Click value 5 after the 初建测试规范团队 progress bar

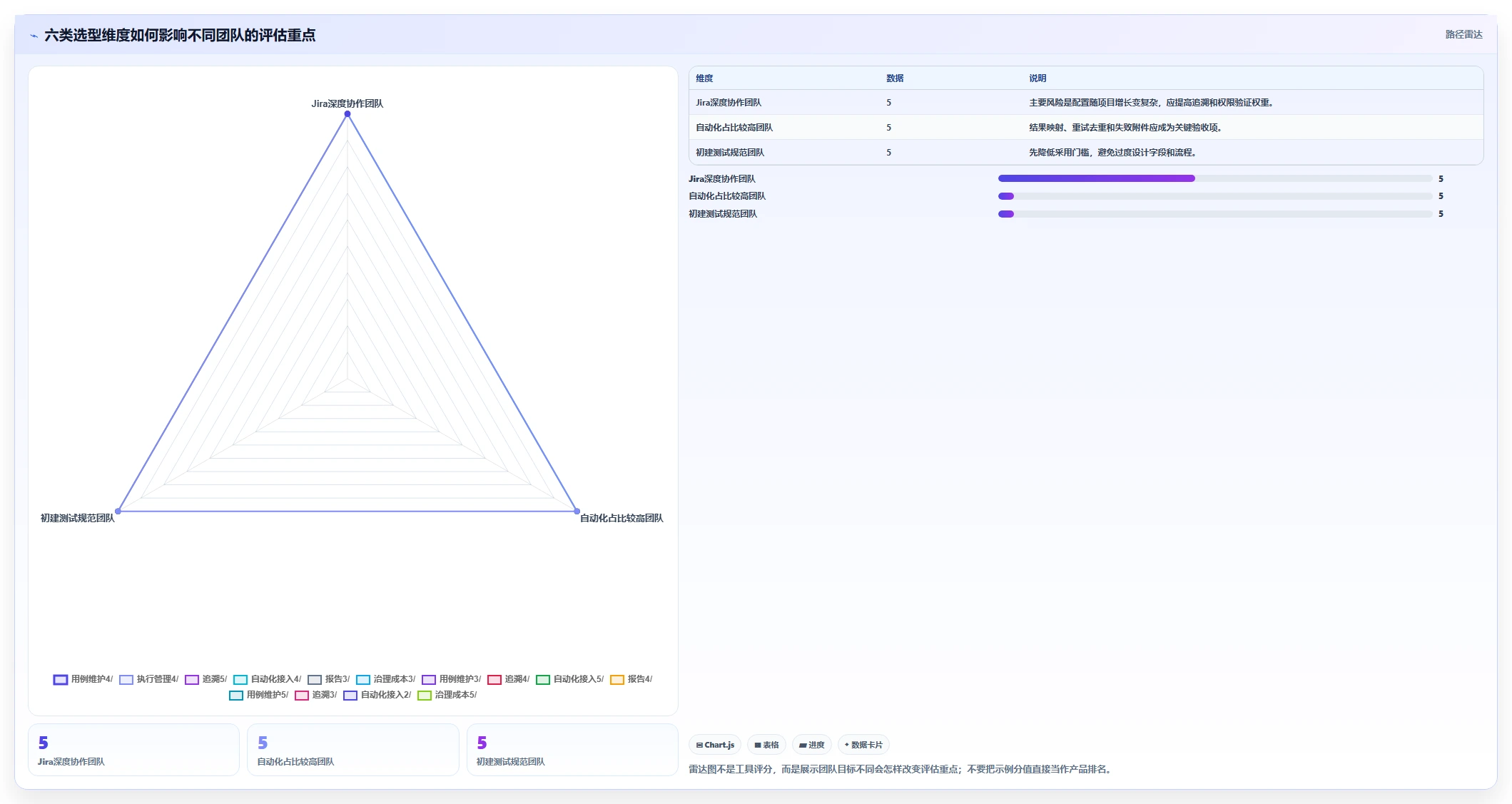click(1441, 214)
